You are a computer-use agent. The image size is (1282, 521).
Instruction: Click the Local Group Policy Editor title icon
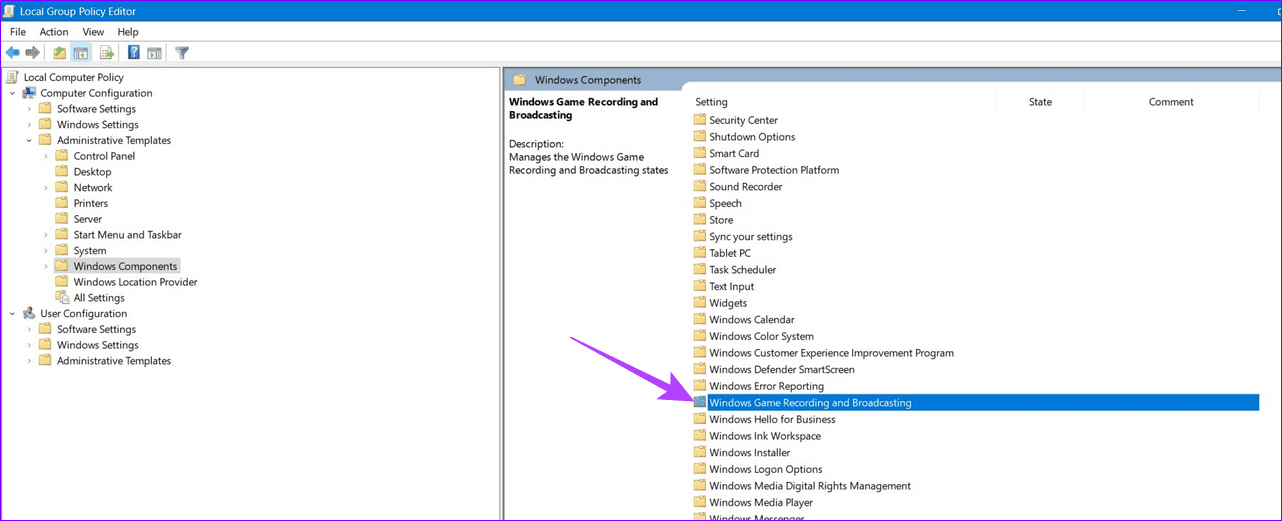pyautogui.click(x=10, y=11)
